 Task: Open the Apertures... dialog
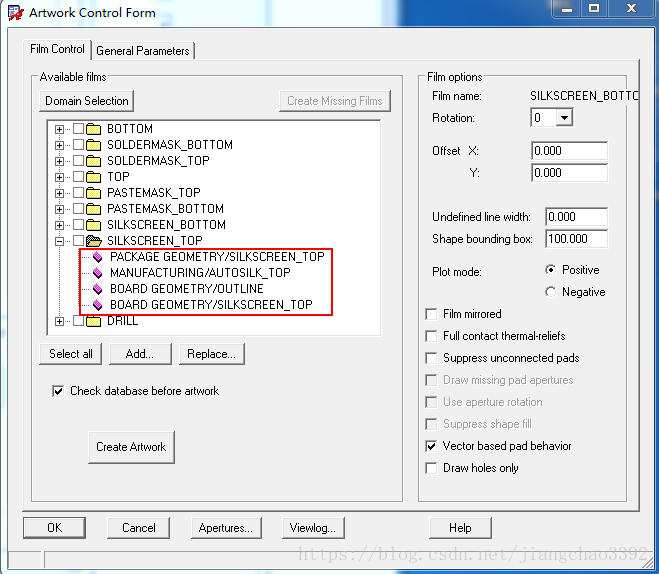tap(226, 528)
